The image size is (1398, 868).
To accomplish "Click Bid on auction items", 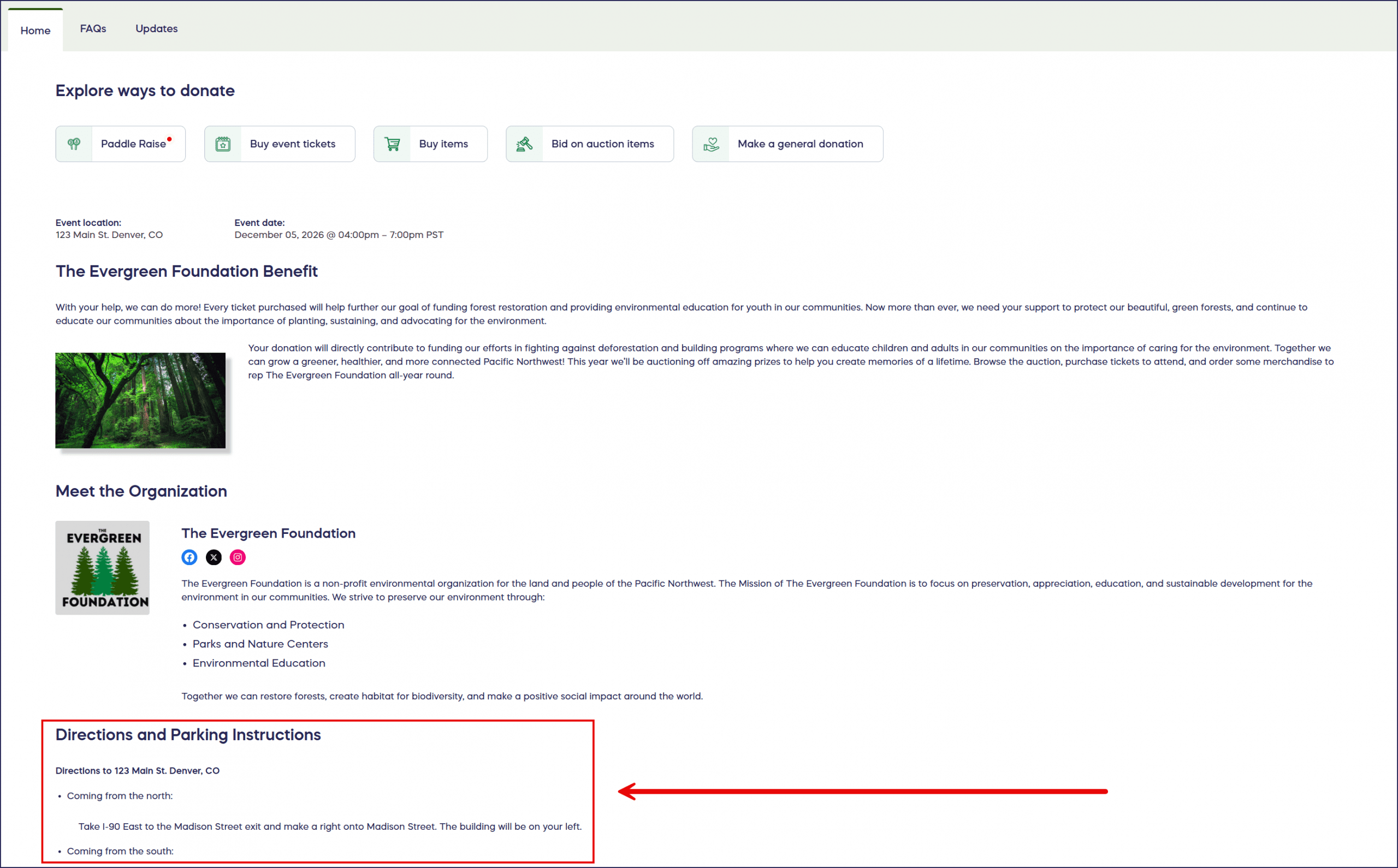I will 602,144.
